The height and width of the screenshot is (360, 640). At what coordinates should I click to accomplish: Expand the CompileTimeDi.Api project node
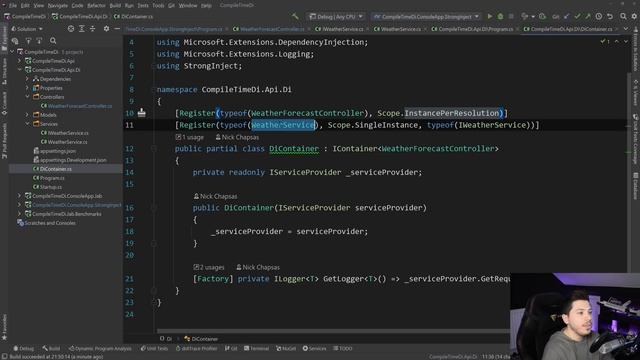[19, 61]
